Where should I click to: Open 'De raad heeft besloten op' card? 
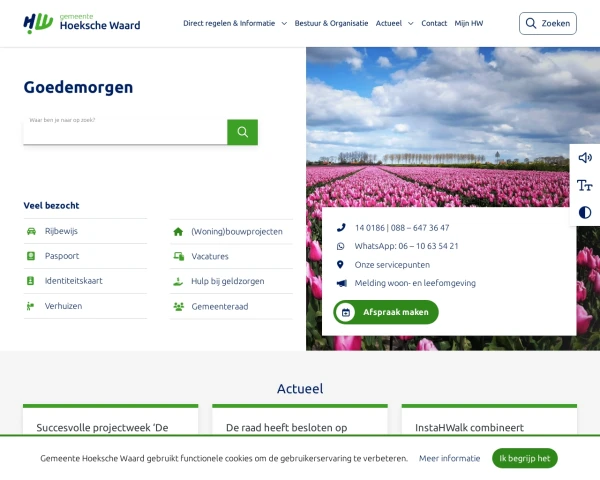pyautogui.click(x=300, y=420)
